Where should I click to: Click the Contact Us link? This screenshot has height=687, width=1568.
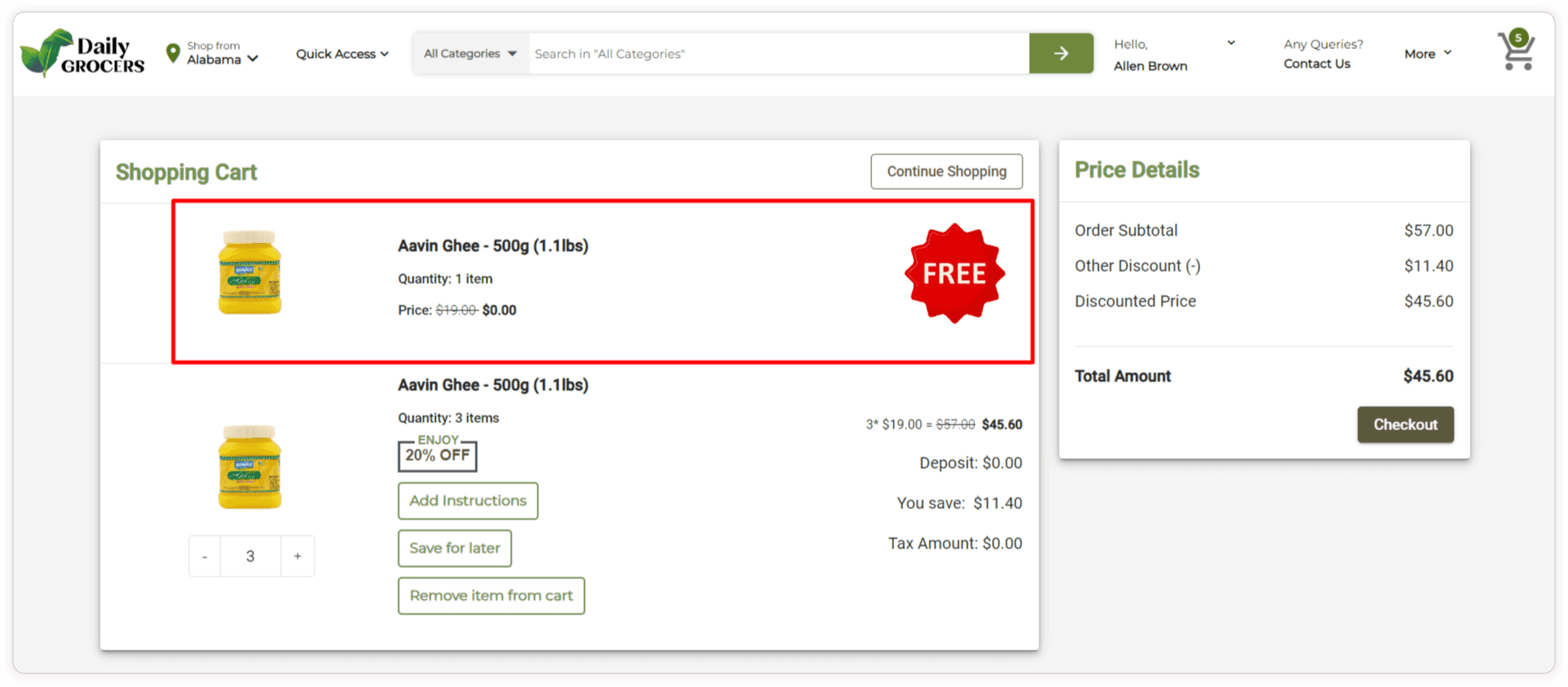coord(1316,64)
